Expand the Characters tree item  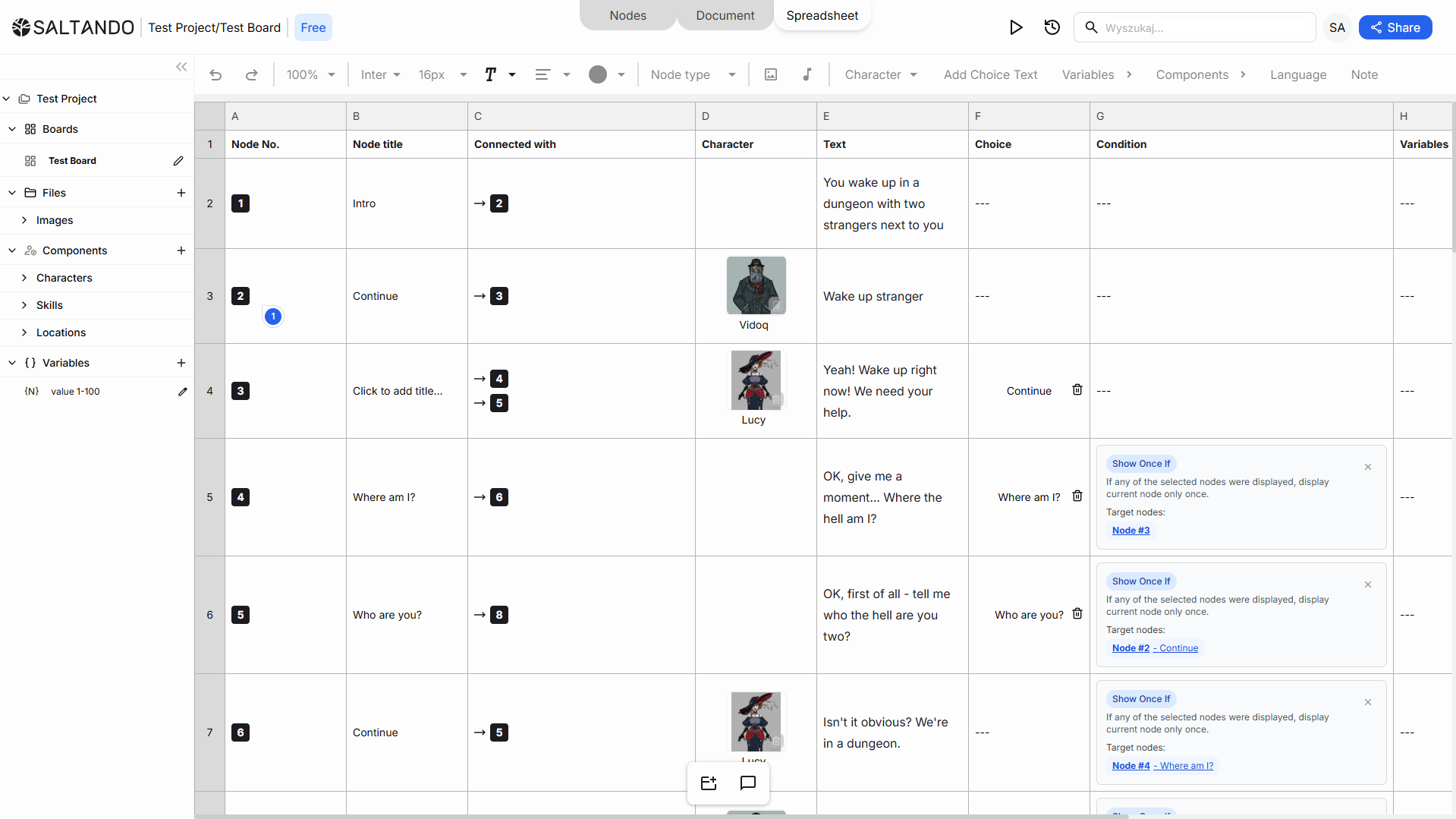point(24,278)
